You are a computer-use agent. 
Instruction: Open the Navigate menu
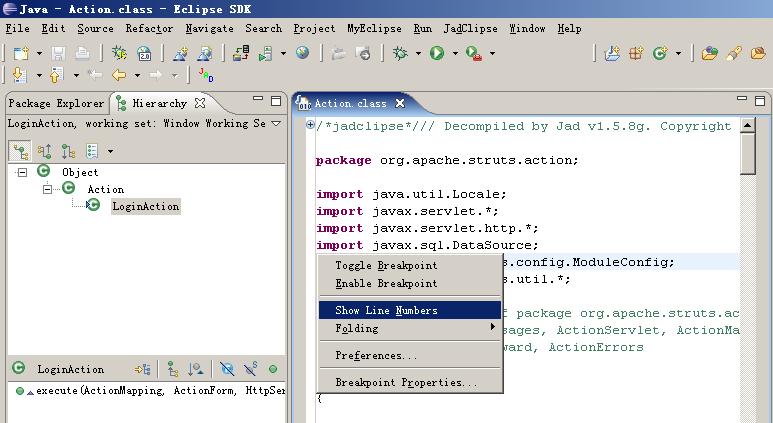pos(210,29)
